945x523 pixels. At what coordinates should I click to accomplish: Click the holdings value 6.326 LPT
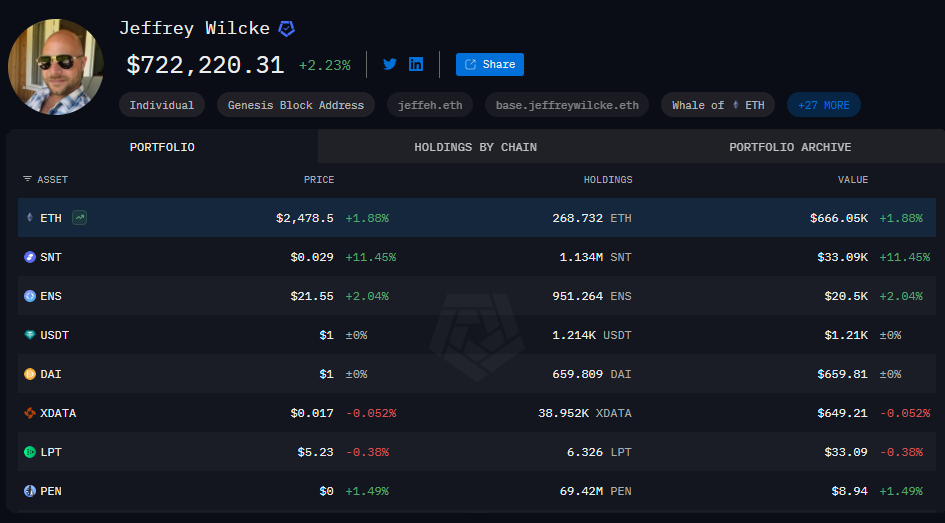(x=599, y=453)
